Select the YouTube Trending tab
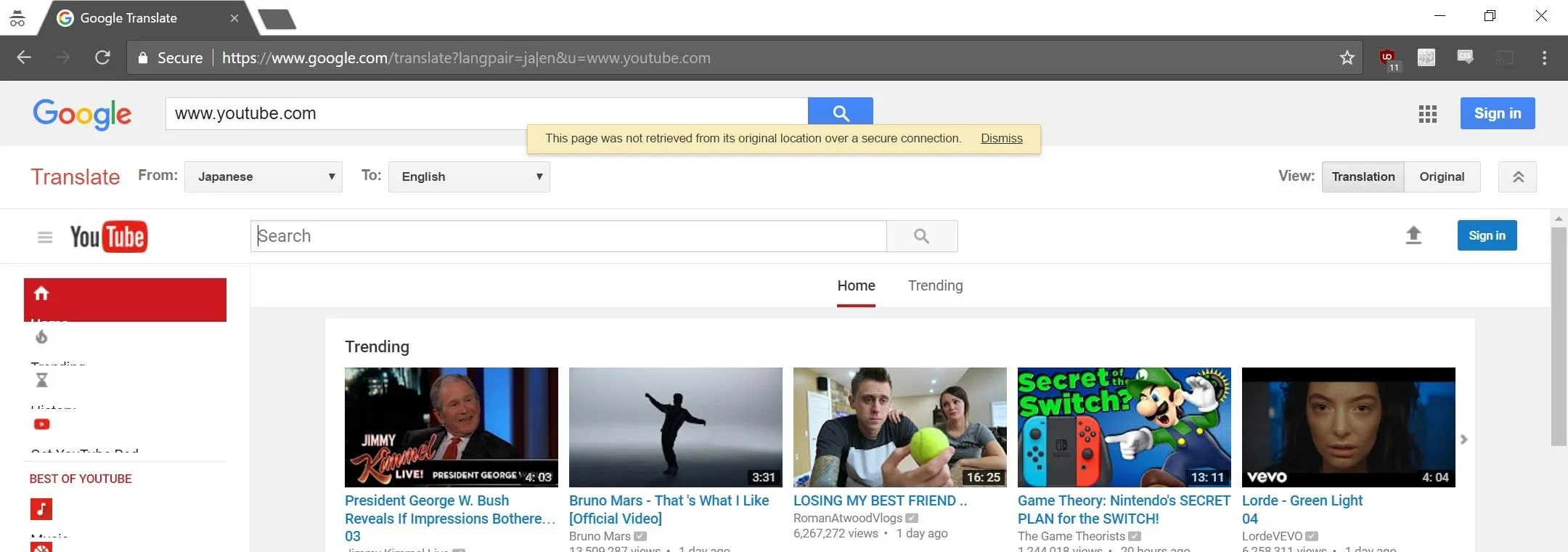Viewport: 1568px width, 552px height. 935,285
